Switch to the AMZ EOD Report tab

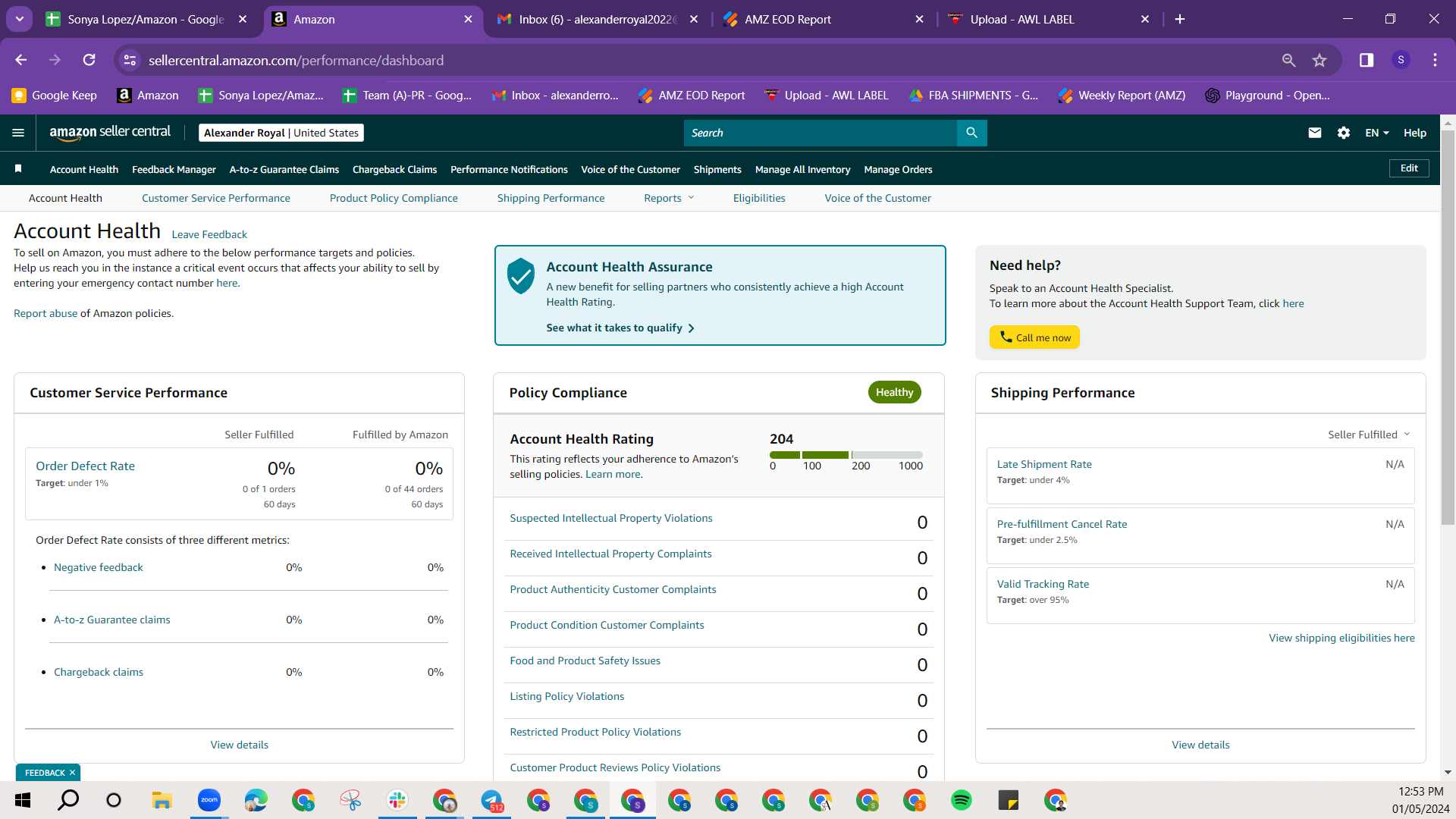point(824,19)
